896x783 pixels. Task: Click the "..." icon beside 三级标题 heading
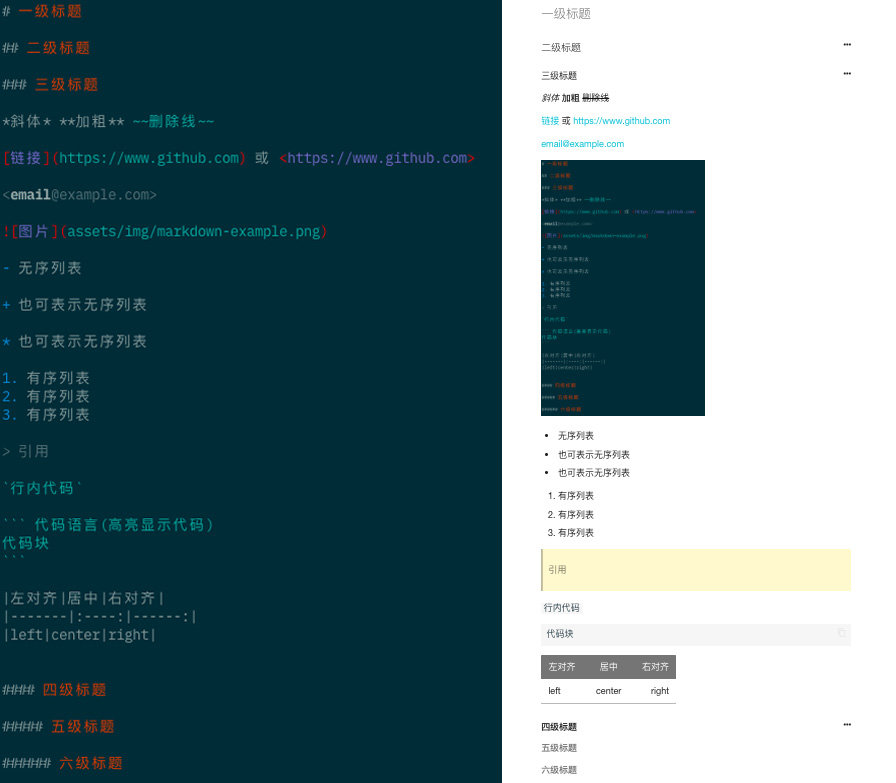[847, 73]
